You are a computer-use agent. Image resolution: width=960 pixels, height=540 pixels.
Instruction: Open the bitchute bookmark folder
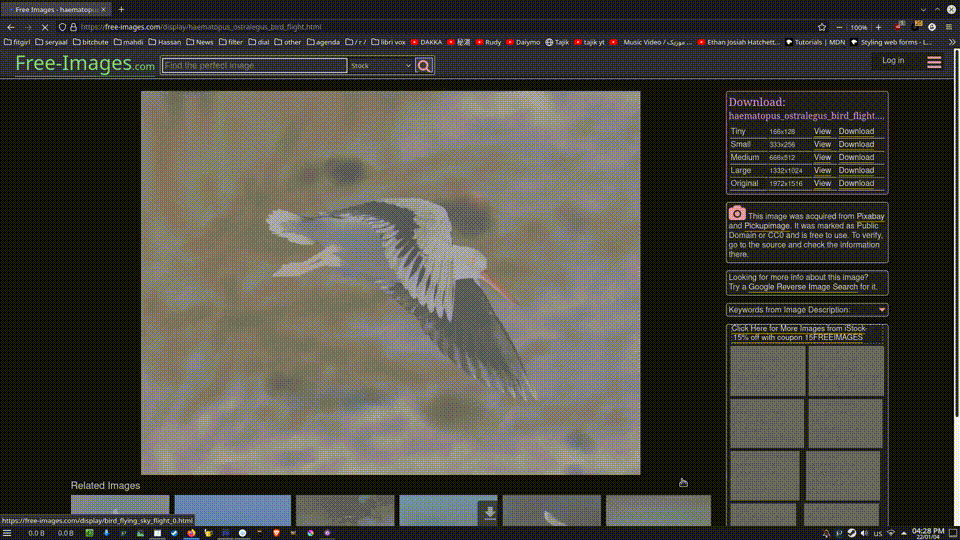coord(90,42)
